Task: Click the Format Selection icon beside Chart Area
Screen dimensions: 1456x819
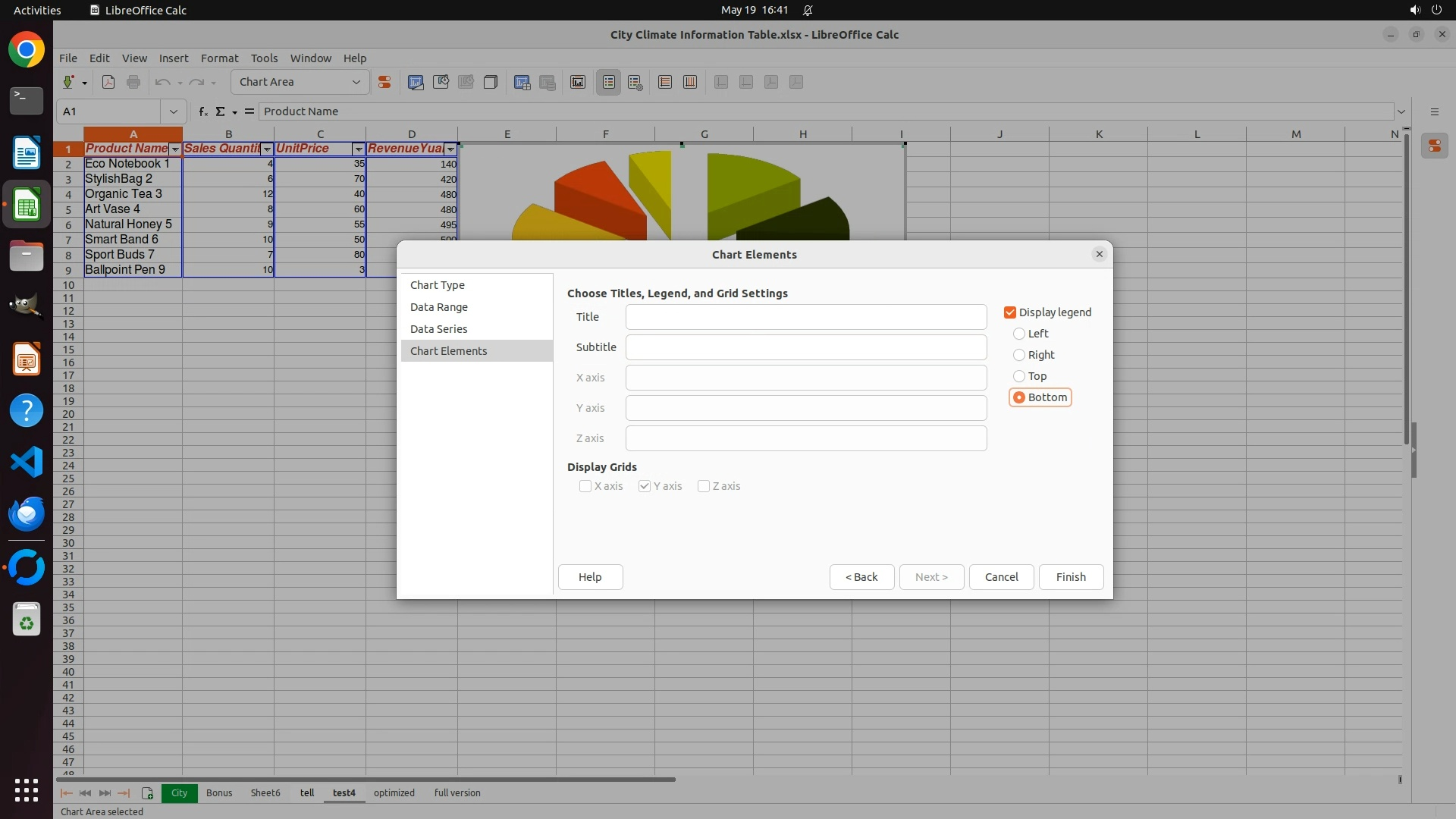Action: (x=384, y=82)
